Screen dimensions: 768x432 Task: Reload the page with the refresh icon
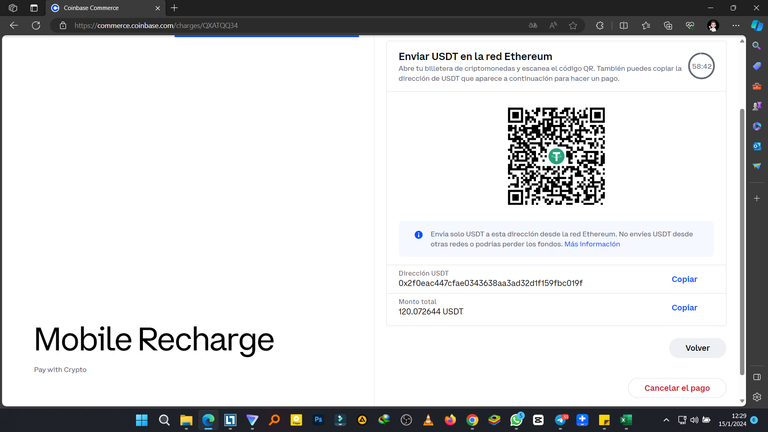(x=36, y=25)
